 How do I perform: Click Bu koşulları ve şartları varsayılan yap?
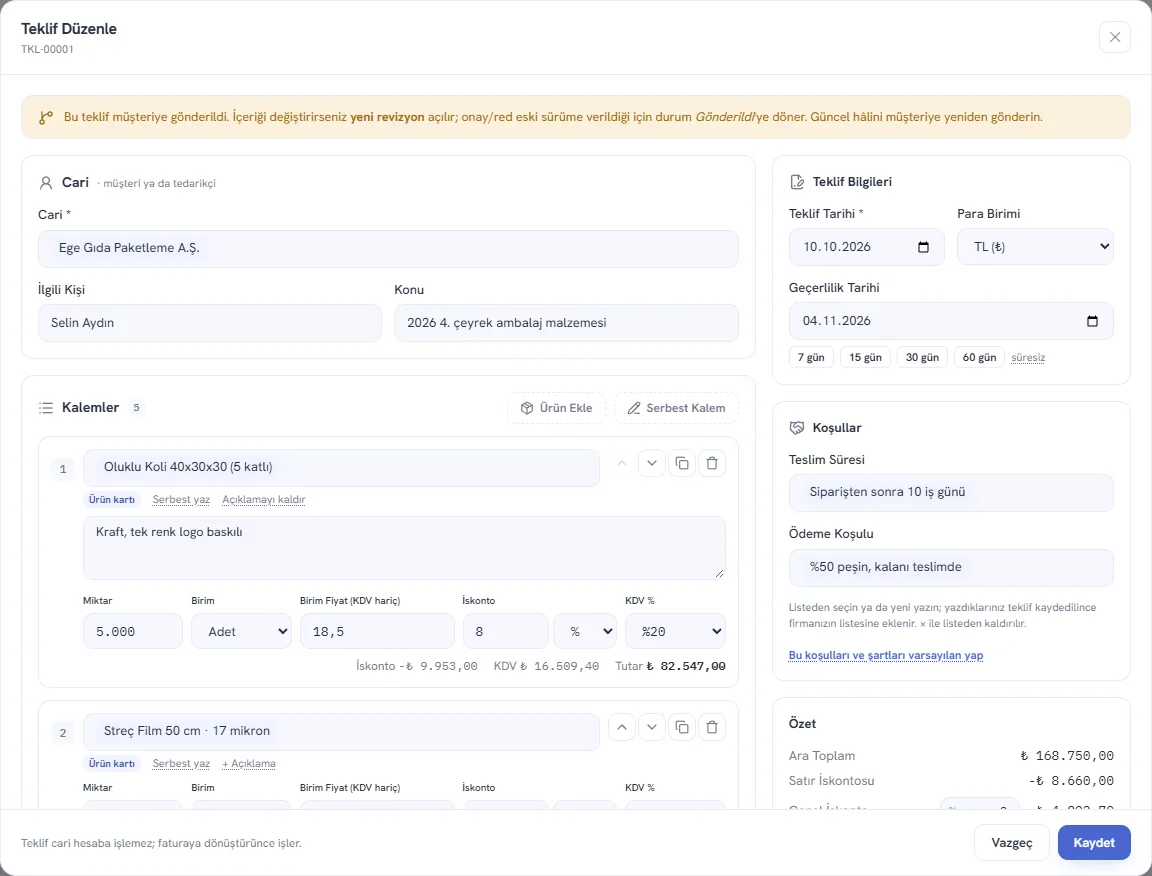(x=885, y=655)
